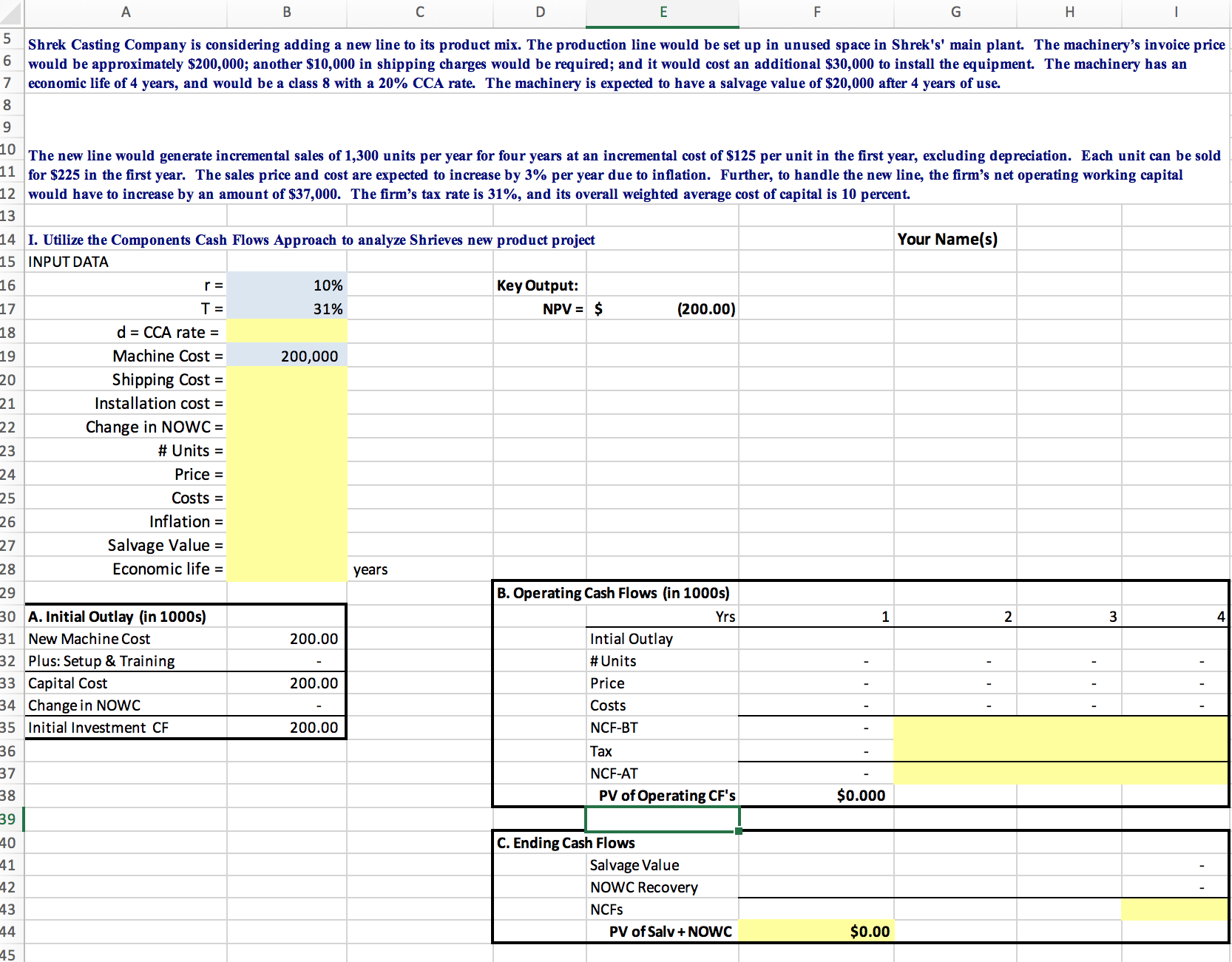Select the Capital Cost value 200.00
This screenshot has height=962, width=1232.
pyautogui.click(x=287, y=683)
